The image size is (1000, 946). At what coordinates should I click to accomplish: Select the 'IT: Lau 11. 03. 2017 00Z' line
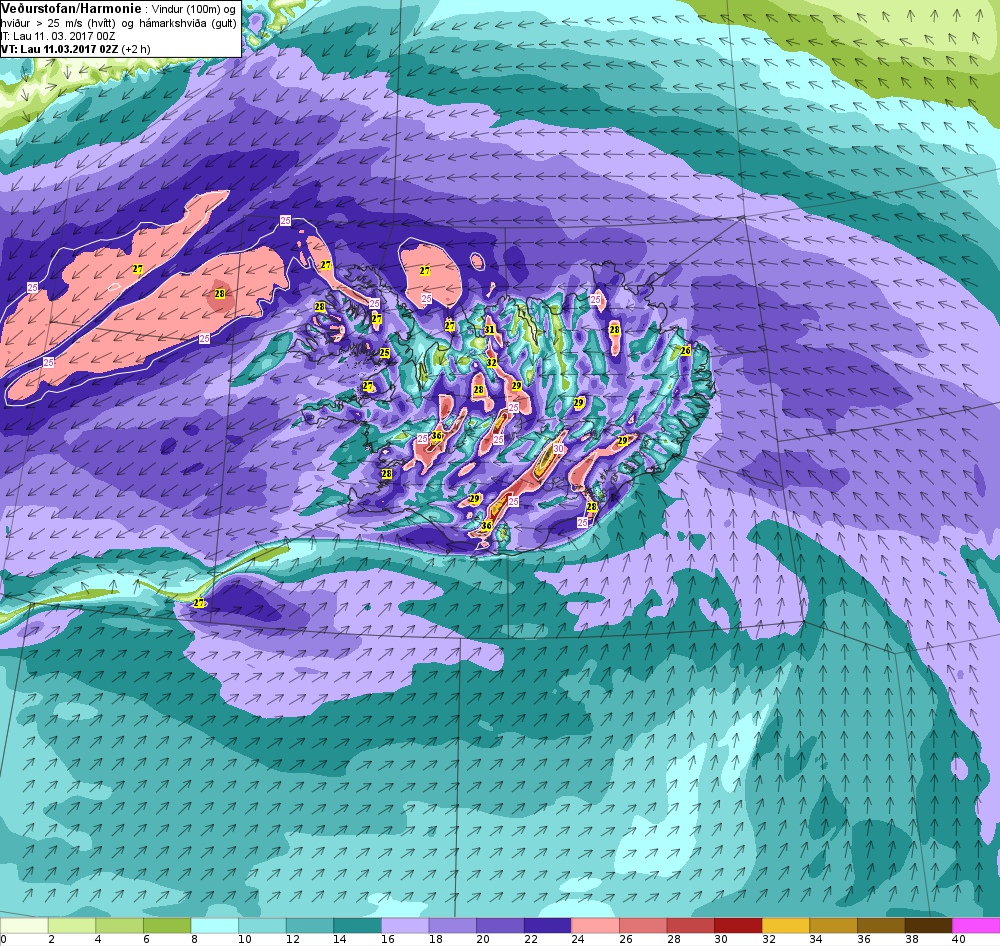point(58,36)
